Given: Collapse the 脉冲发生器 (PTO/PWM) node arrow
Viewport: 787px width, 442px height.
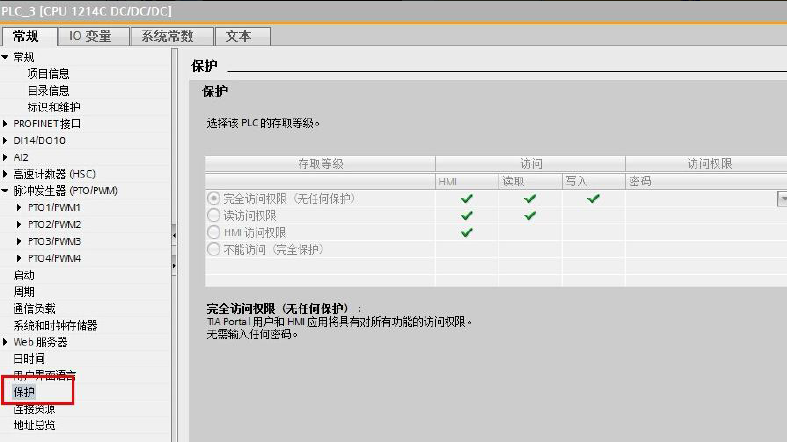Looking at the screenshot, I should point(6,191).
